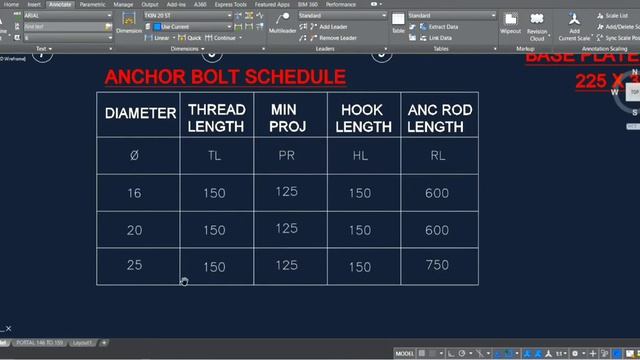Click the find text search icon
This screenshot has width=640, height=360.
[108, 27]
